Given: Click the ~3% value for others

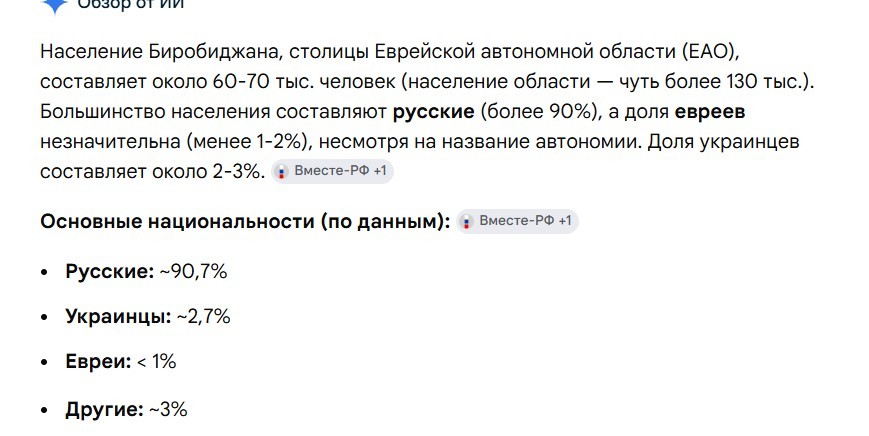Looking at the screenshot, I should 168,409.
